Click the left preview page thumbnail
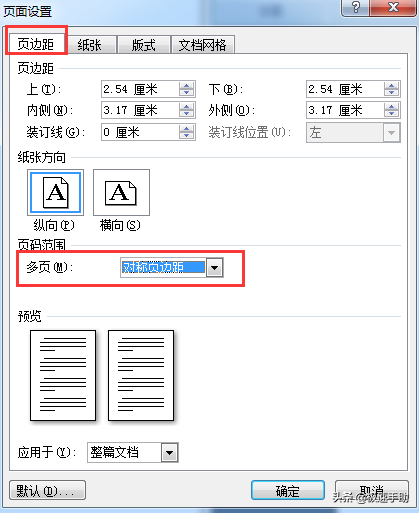 tap(63, 375)
